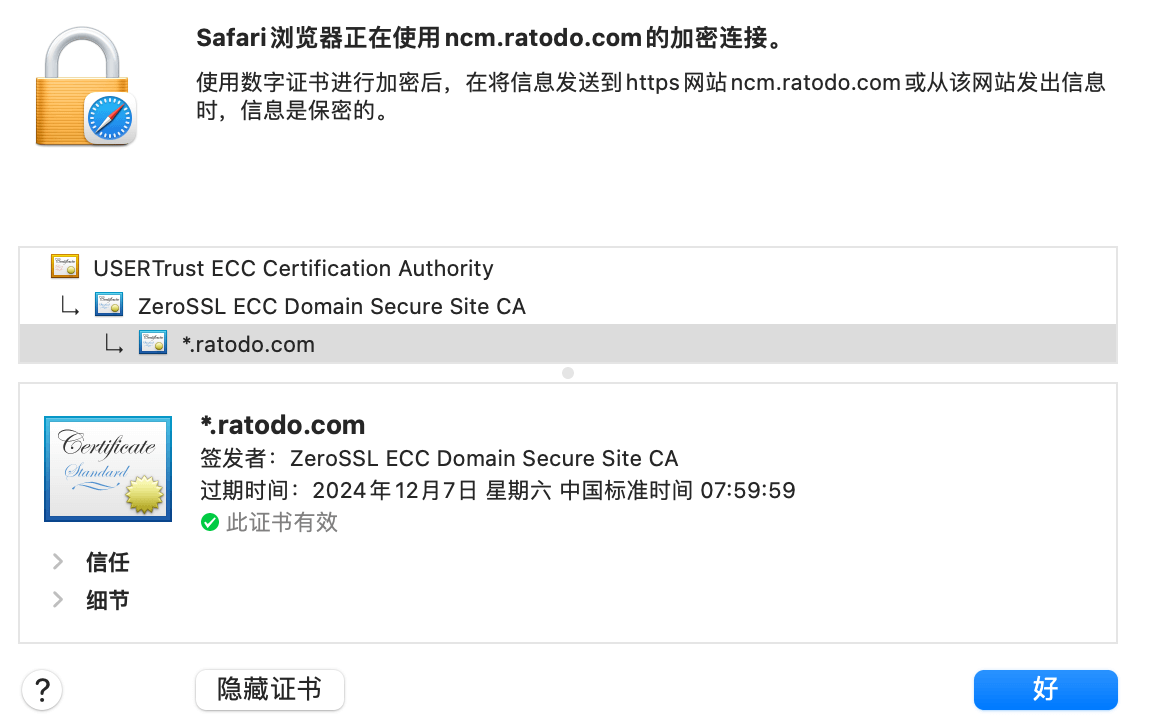This screenshot has height=728, width=1150.
Task: Click the 签发者 issuer line
Action: pyautogui.click(x=439, y=458)
